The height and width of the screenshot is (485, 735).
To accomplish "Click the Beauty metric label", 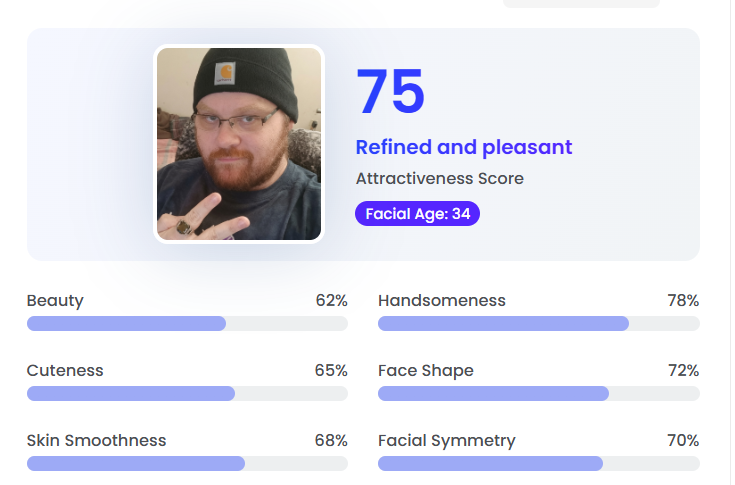I will pos(55,301).
